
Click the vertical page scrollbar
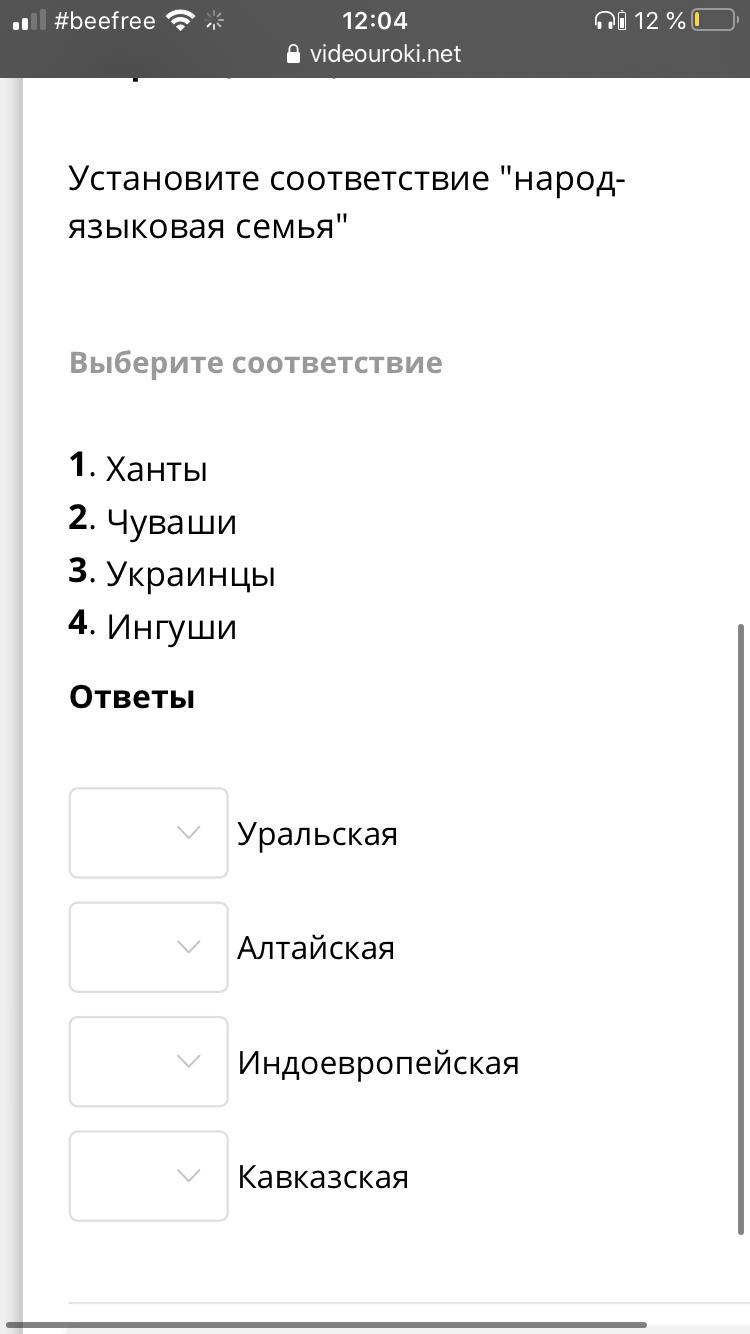click(741, 930)
